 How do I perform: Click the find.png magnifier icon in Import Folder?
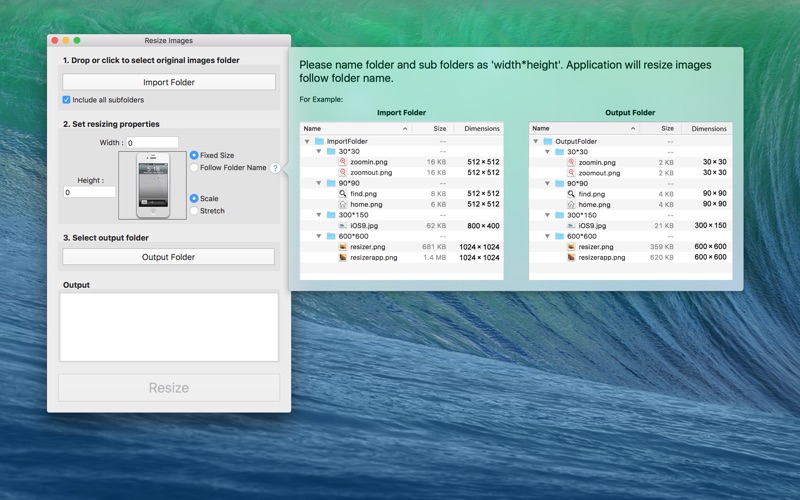pos(343,193)
